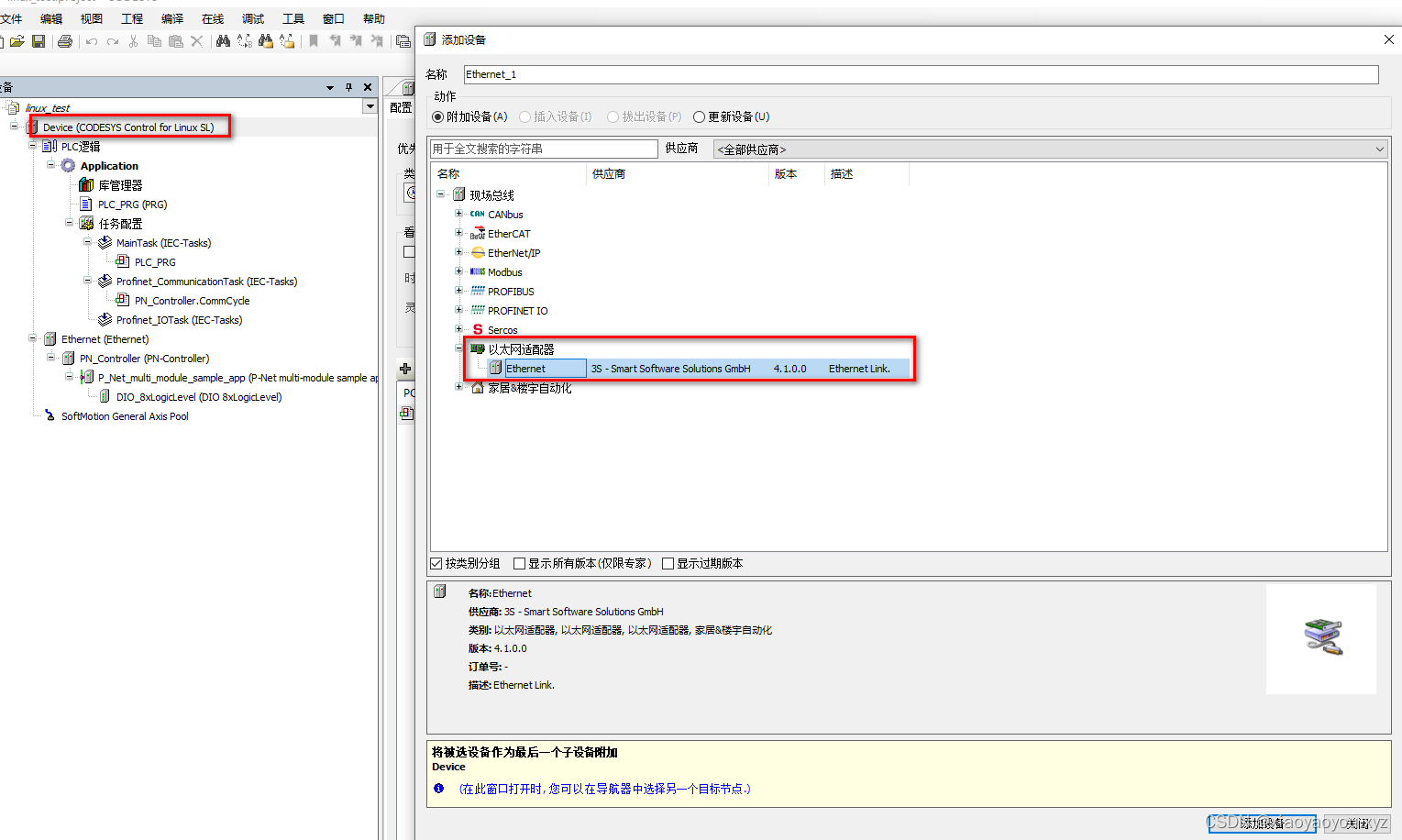This screenshot has width=1402, height=840.
Task: Collapse the Application node in device tree
Action: 51,165
